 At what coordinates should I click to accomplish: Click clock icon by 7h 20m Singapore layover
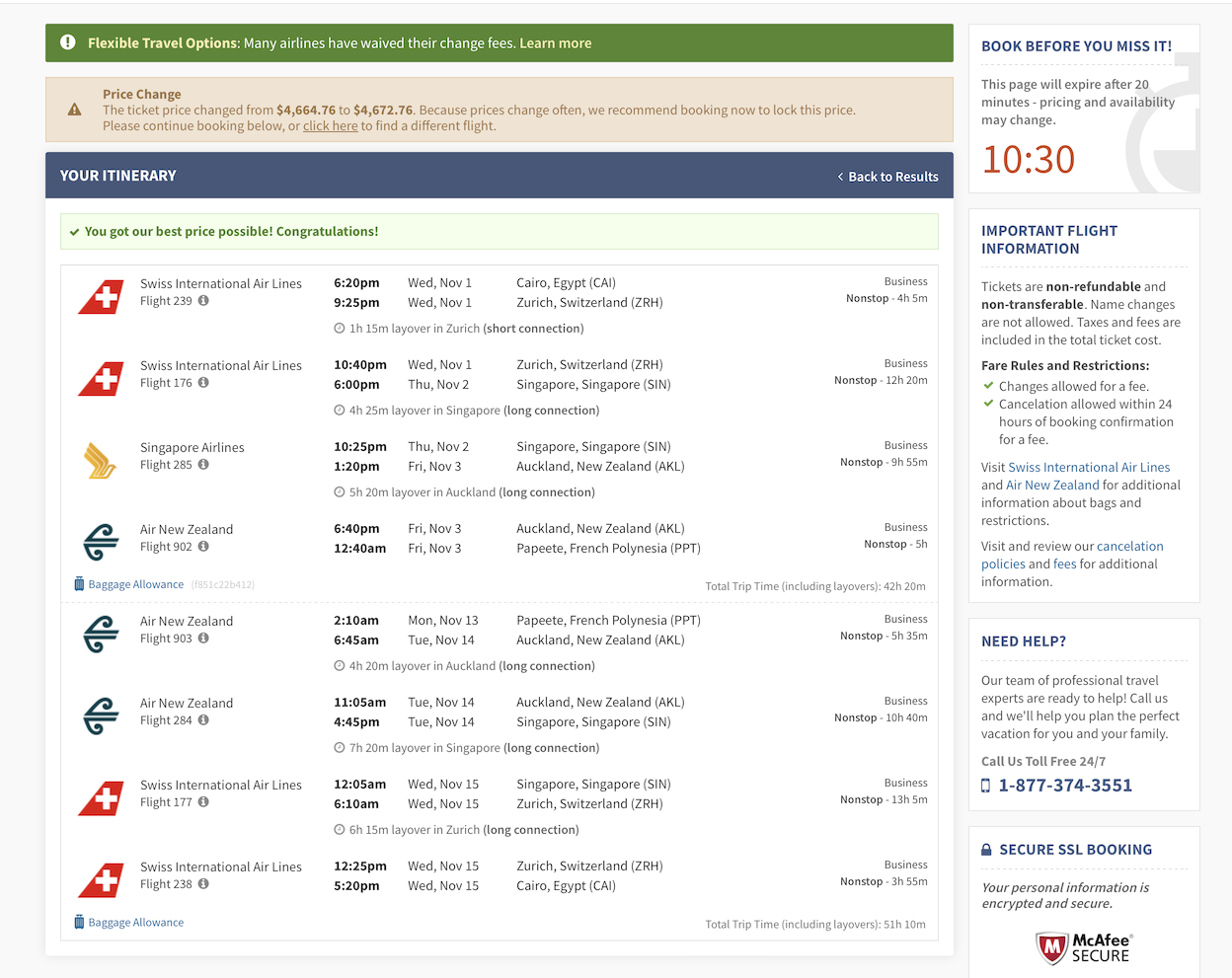tap(340, 748)
